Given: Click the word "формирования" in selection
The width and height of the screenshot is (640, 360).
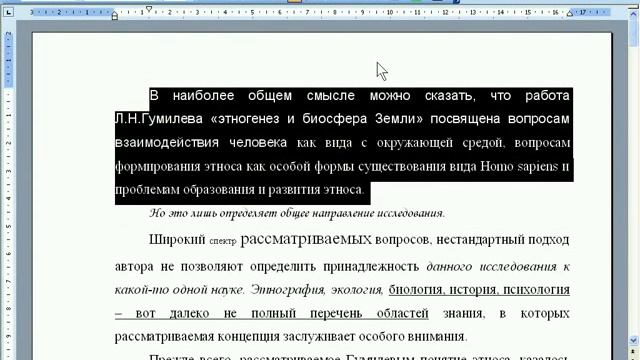Looking at the screenshot, I should (158, 167).
